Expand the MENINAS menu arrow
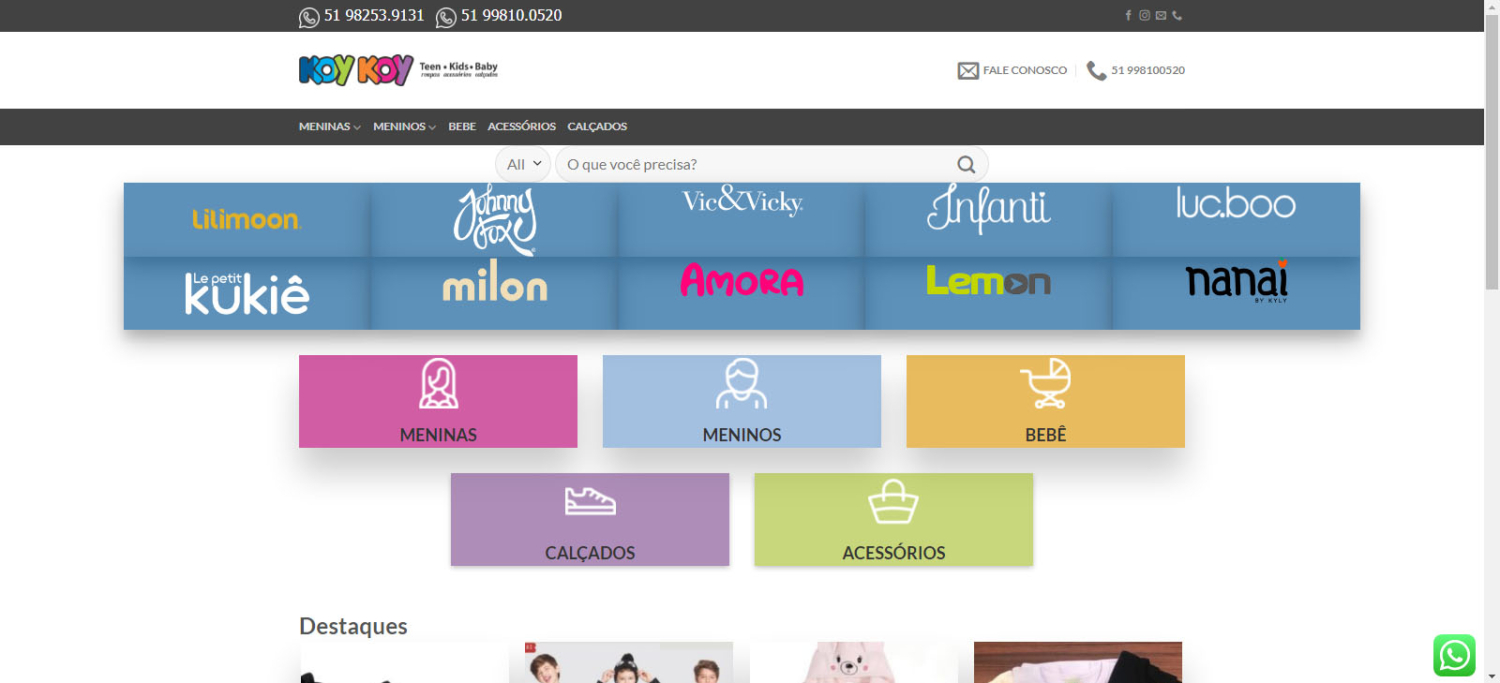 357,127
